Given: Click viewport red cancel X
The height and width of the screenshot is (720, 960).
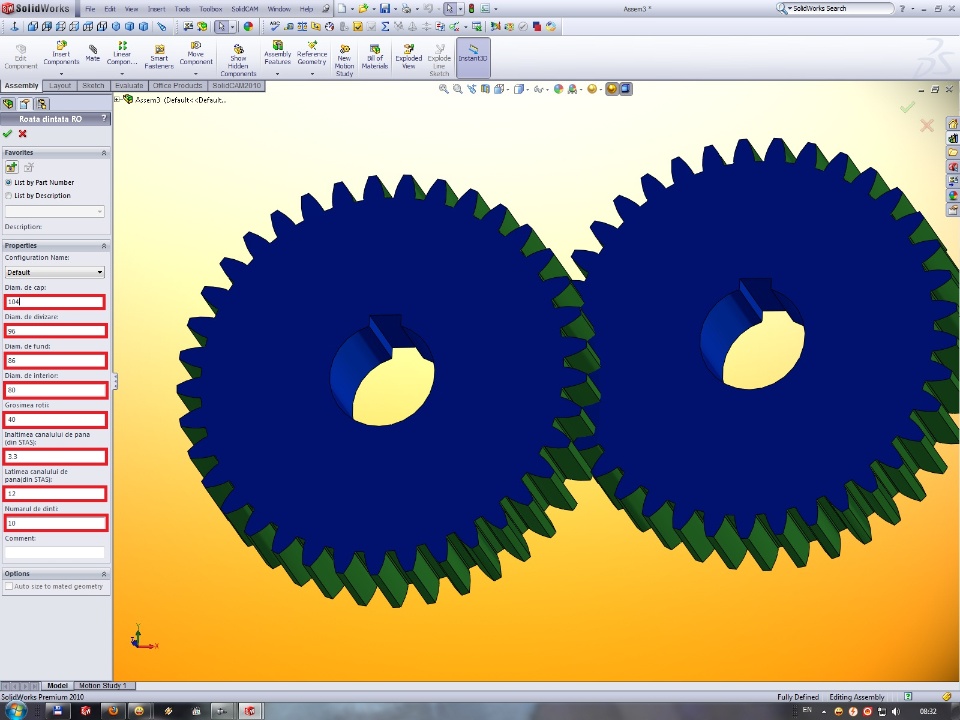Looking at the screenshot, I should coord(926,126).
